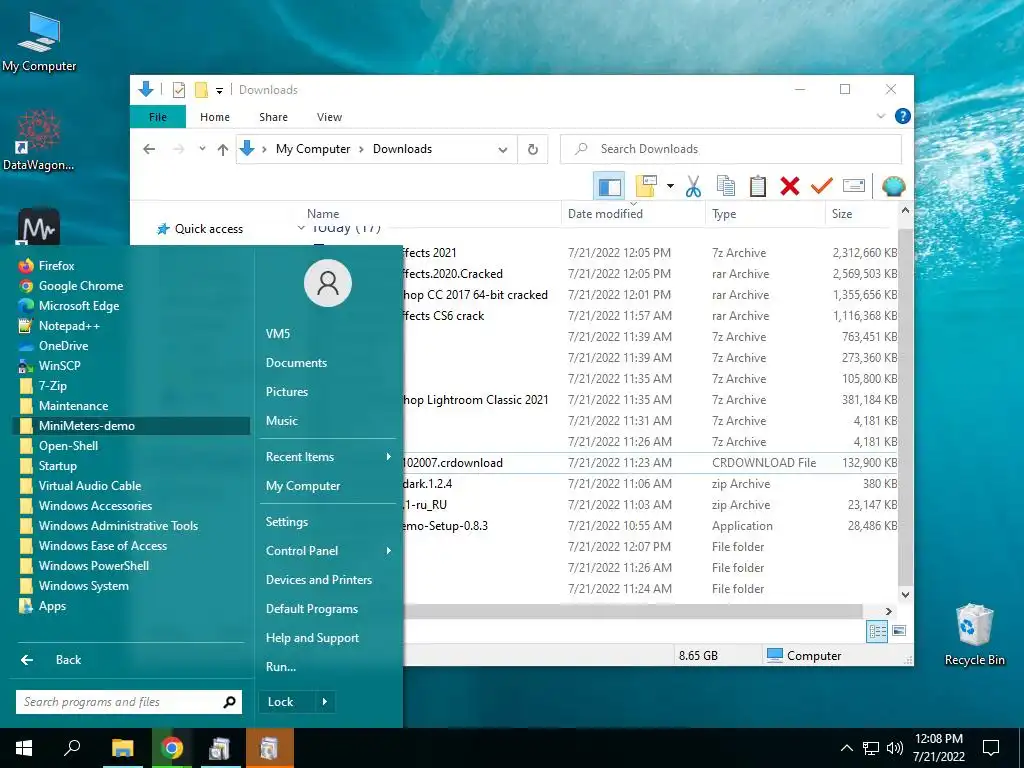Open the File ribbon tab
The height and width of the screenshot is (768, 1024).
click(157, 117)
